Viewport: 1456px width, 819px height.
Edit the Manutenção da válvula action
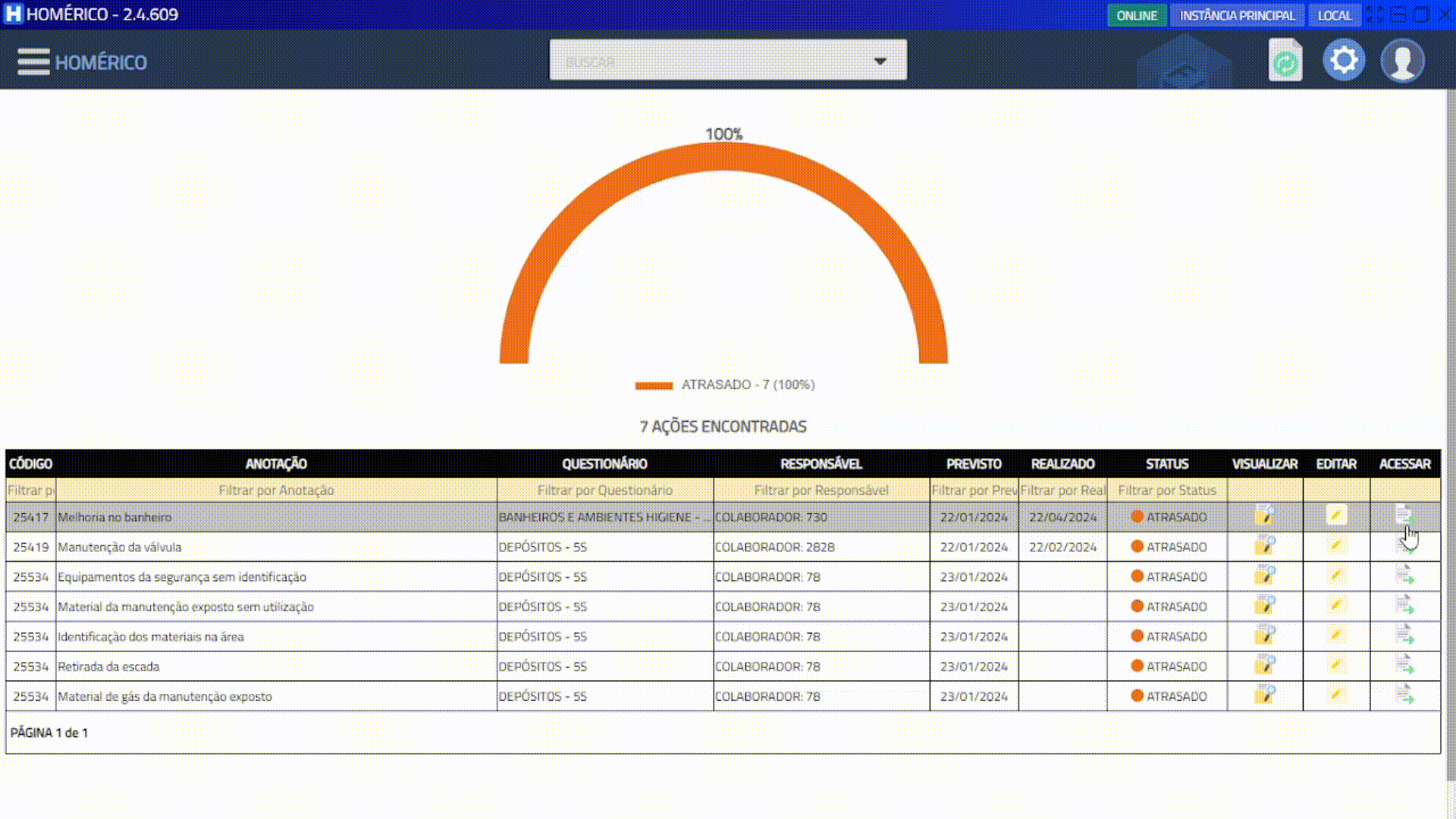[1336, 546]
